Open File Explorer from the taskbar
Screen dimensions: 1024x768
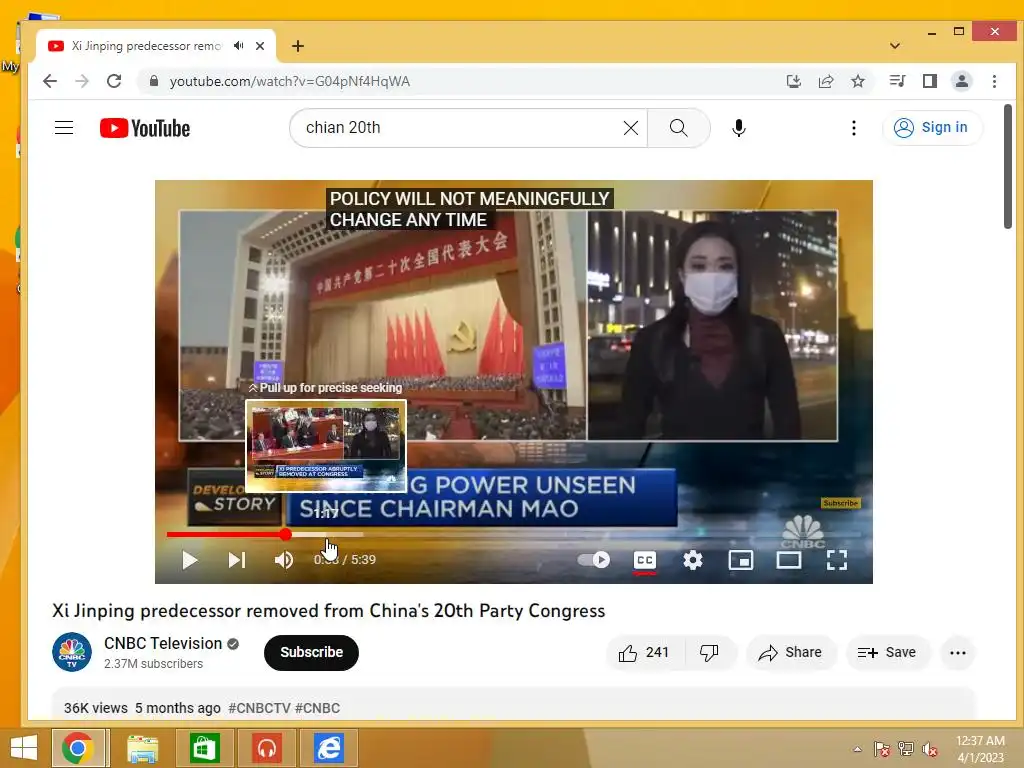click(142, 748)
